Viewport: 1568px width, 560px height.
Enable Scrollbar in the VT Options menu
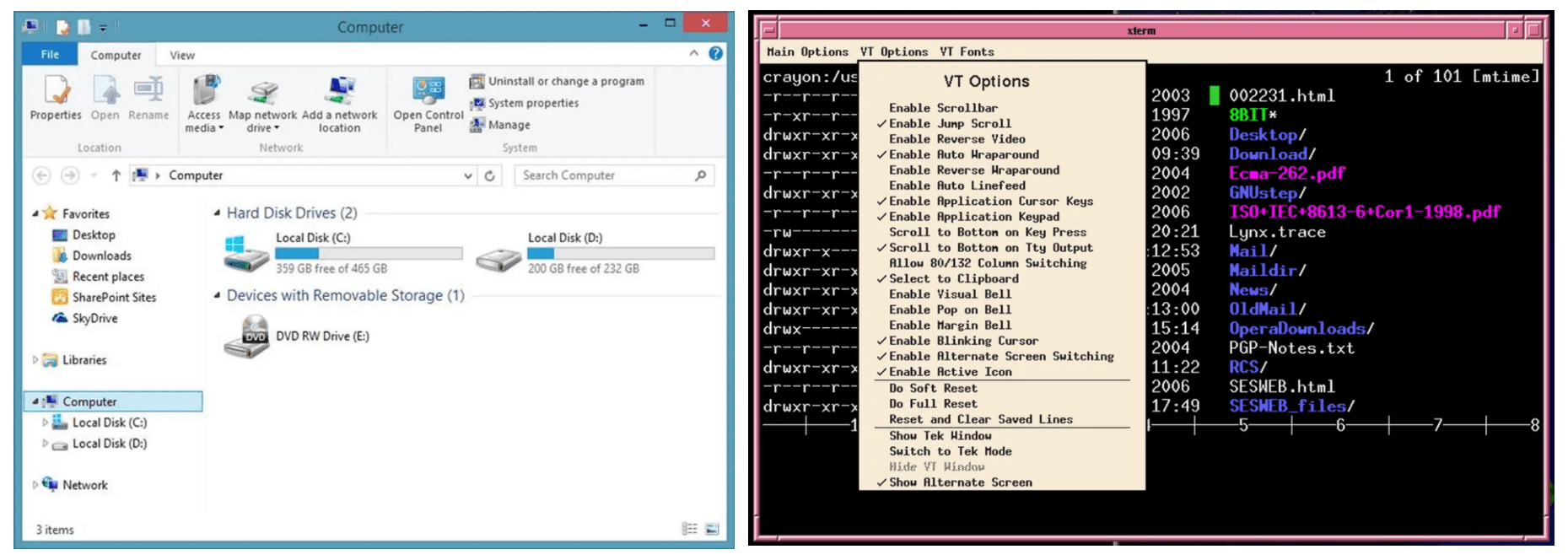942,108
